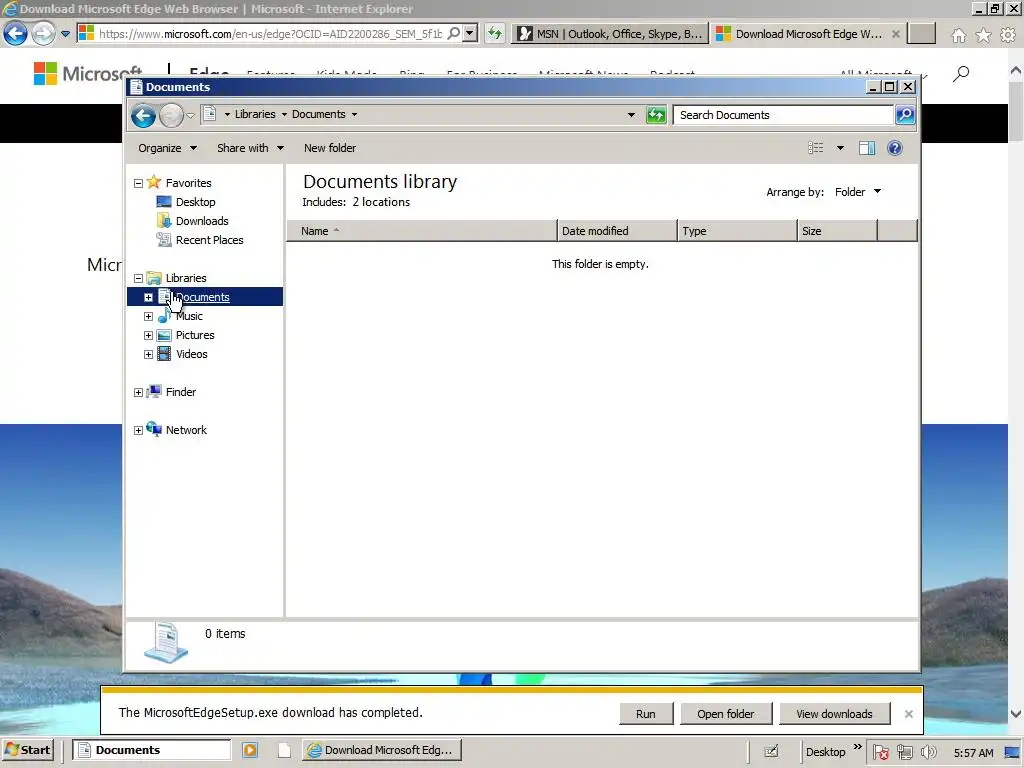
Task: Click the Explorer back arrow button
Action: pyautogui.click(x=143, y=116)
